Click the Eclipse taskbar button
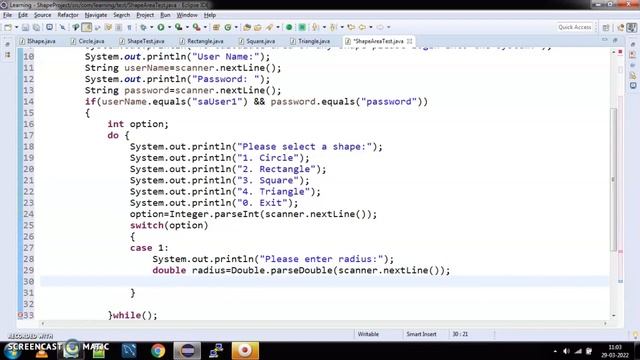The image size is (640, 360). point(187,351)
